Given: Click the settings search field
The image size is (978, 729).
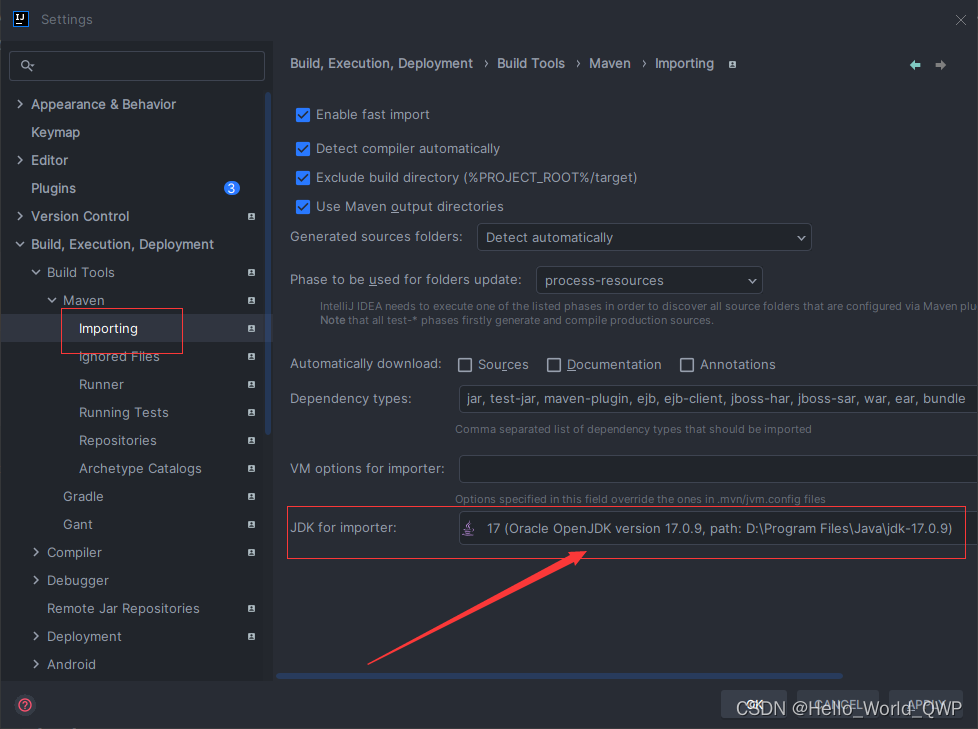Looking at the screenshot, I should [137, 65].
